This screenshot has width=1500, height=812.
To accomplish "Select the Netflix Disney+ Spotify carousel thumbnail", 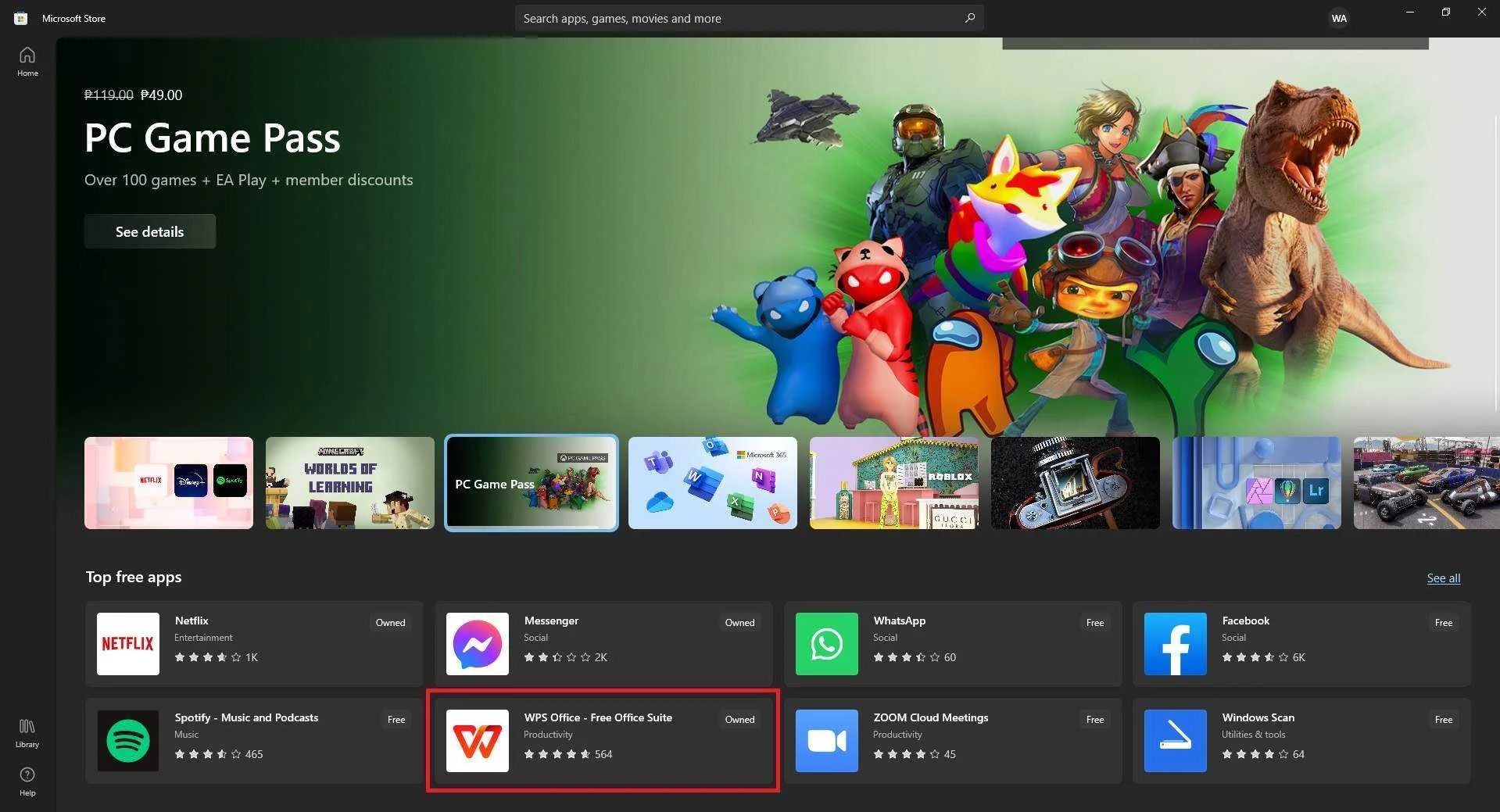I will click(169, 483).
